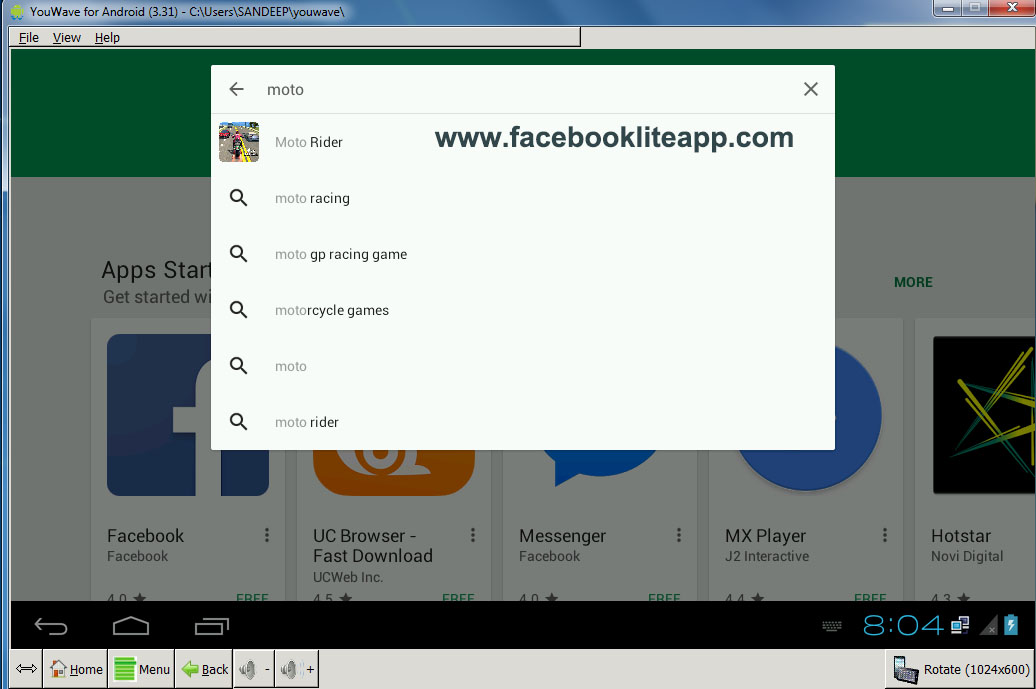Open the UC Browser app title
The image size is (1036, 689).
click(x=373, y=546)
